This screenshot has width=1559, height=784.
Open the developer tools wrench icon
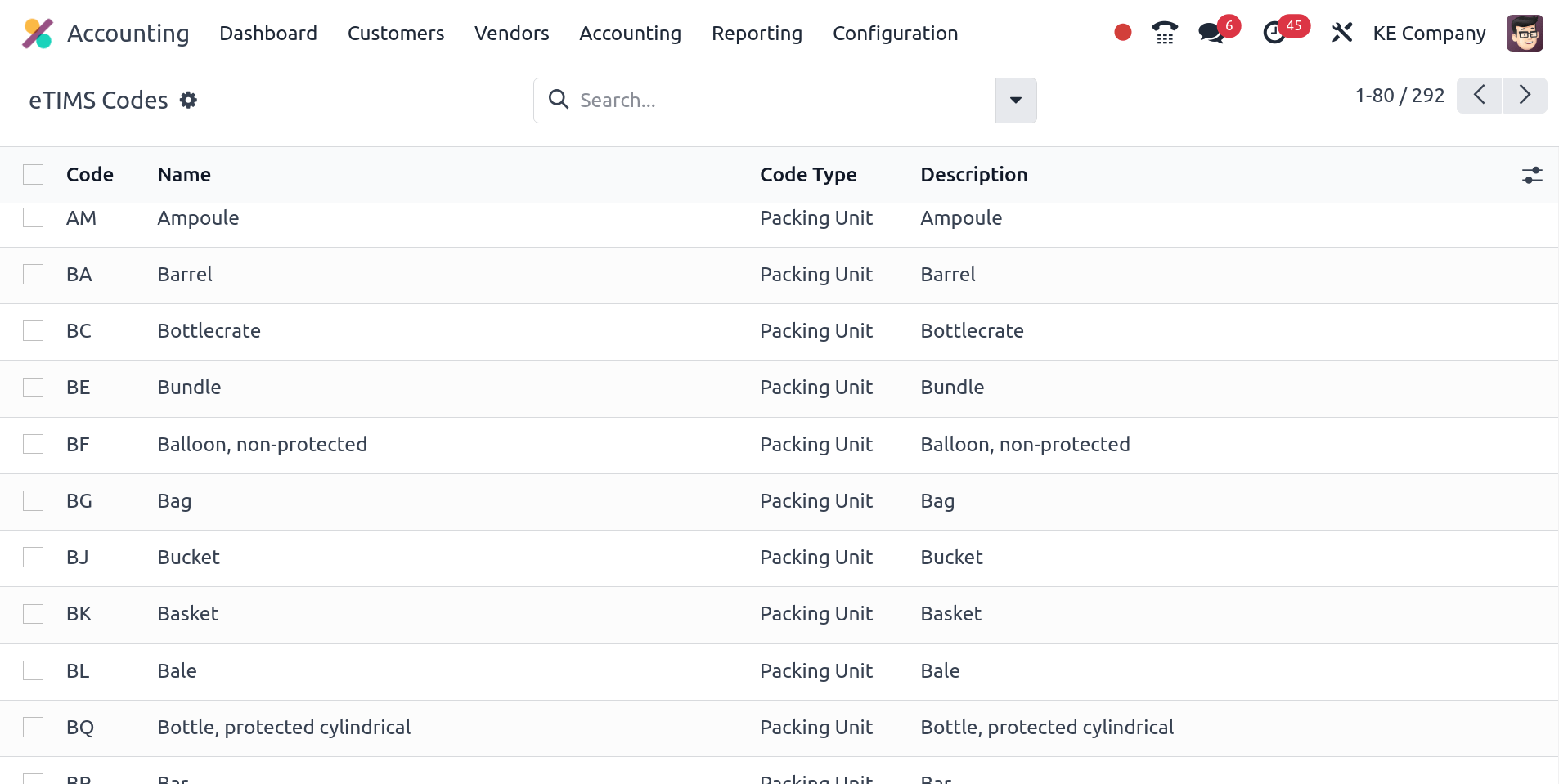point(1341,33)
